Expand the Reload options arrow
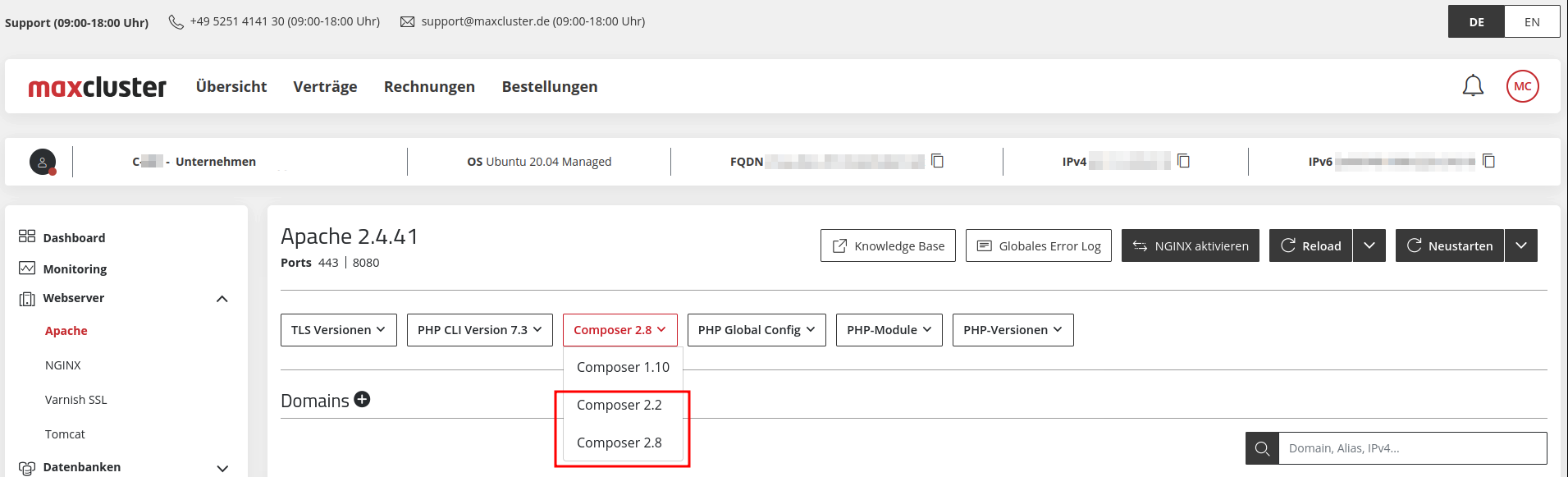The width and height of the screenshot is (1568, 477). [x=1369, y=245]
